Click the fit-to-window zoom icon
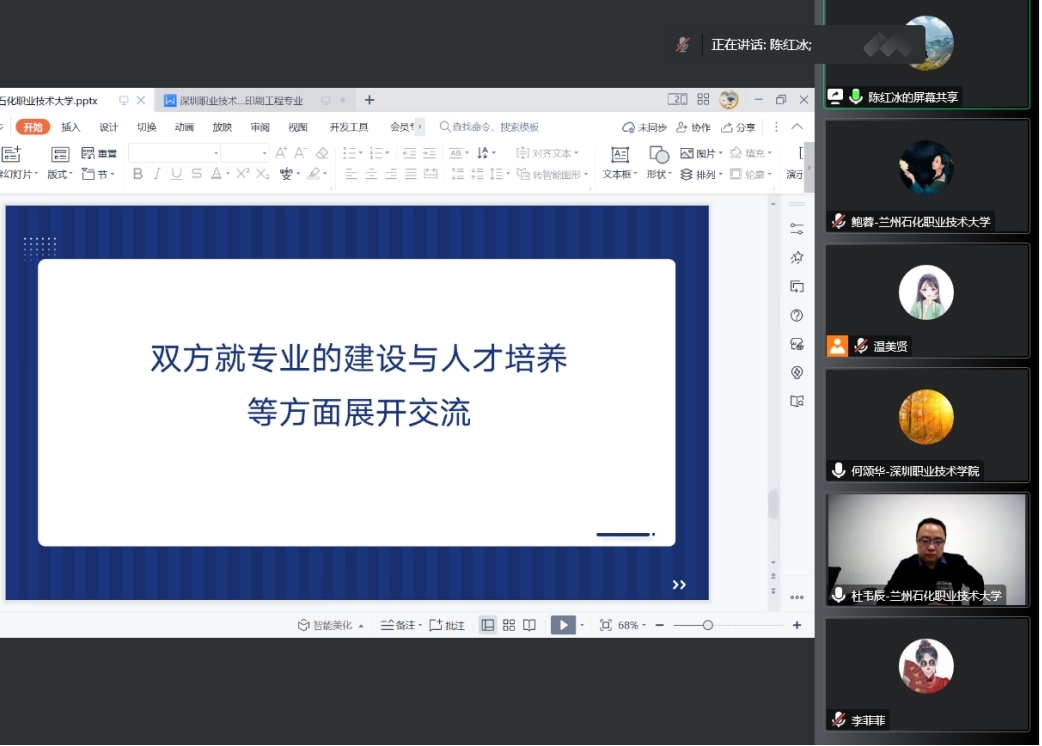This screenshot has height=746, width=1042. 605,625
